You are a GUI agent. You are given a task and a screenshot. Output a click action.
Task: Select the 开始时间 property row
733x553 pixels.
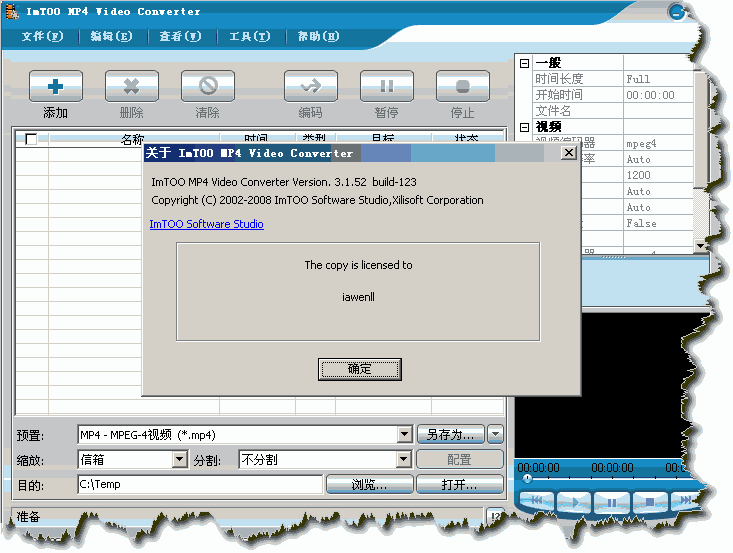click(x=613, y=95)
